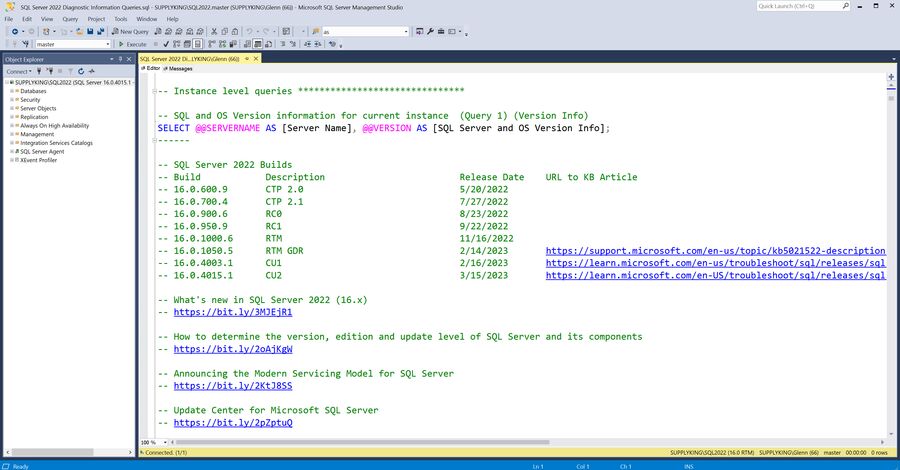The width and height of the screenshot is (900, 470).
Task: Pin the Object Explorer panel
Action: (120, 59)
